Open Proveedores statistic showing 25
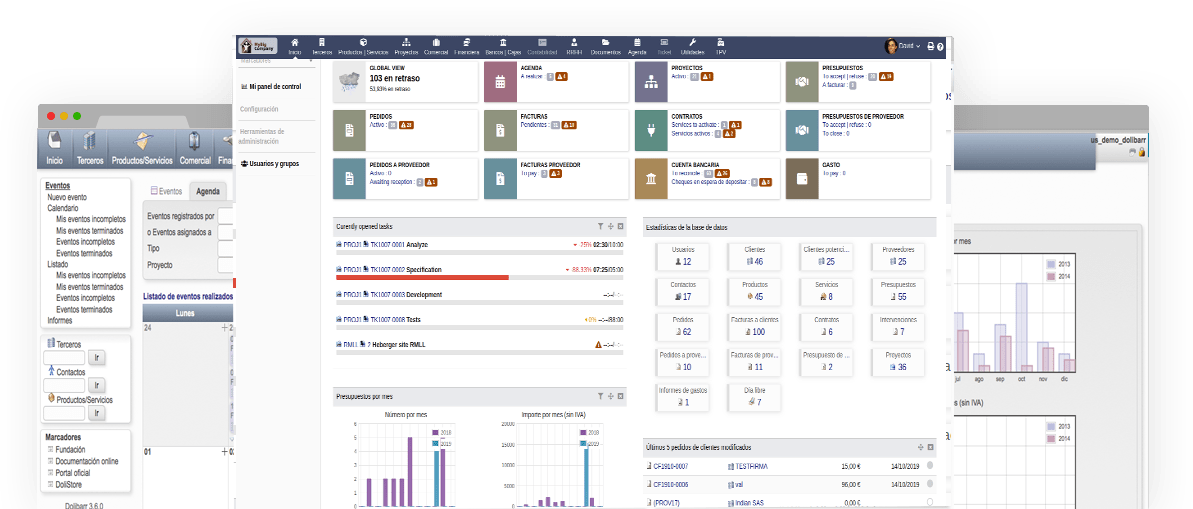 point(899,256)
